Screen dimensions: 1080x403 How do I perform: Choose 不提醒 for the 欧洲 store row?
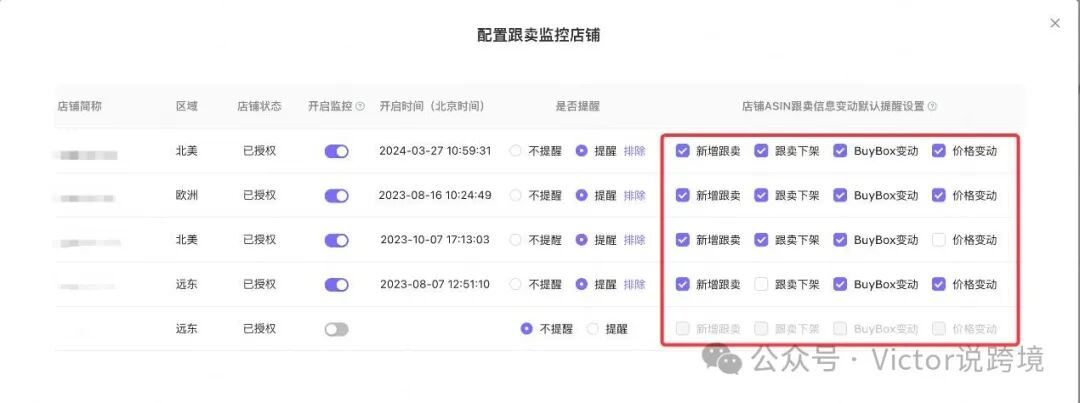click(515, 196)
